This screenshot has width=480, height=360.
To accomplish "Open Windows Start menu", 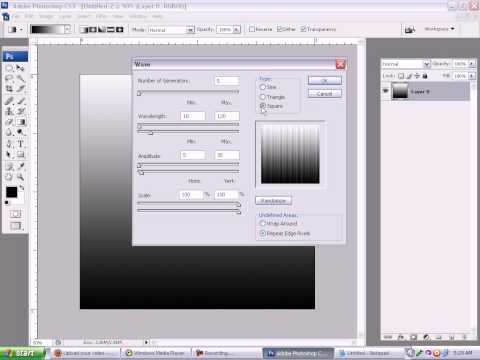I will coord(22,353).
